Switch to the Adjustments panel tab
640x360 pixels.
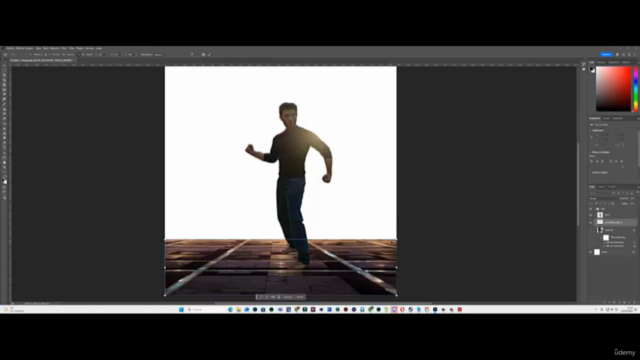point(607,118)
